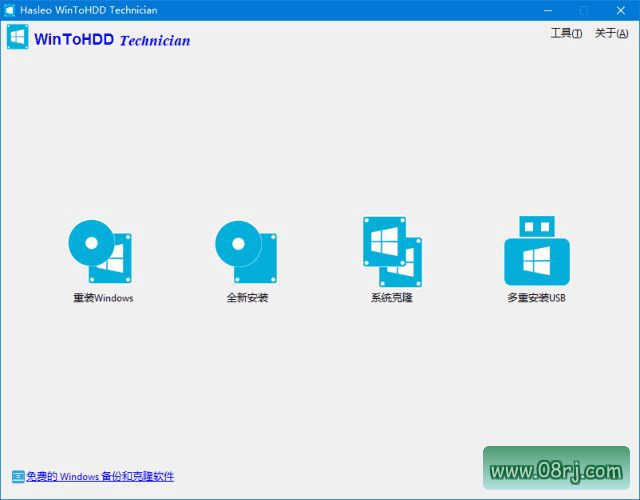Maximize the WinToHDD window

[584, 9]
